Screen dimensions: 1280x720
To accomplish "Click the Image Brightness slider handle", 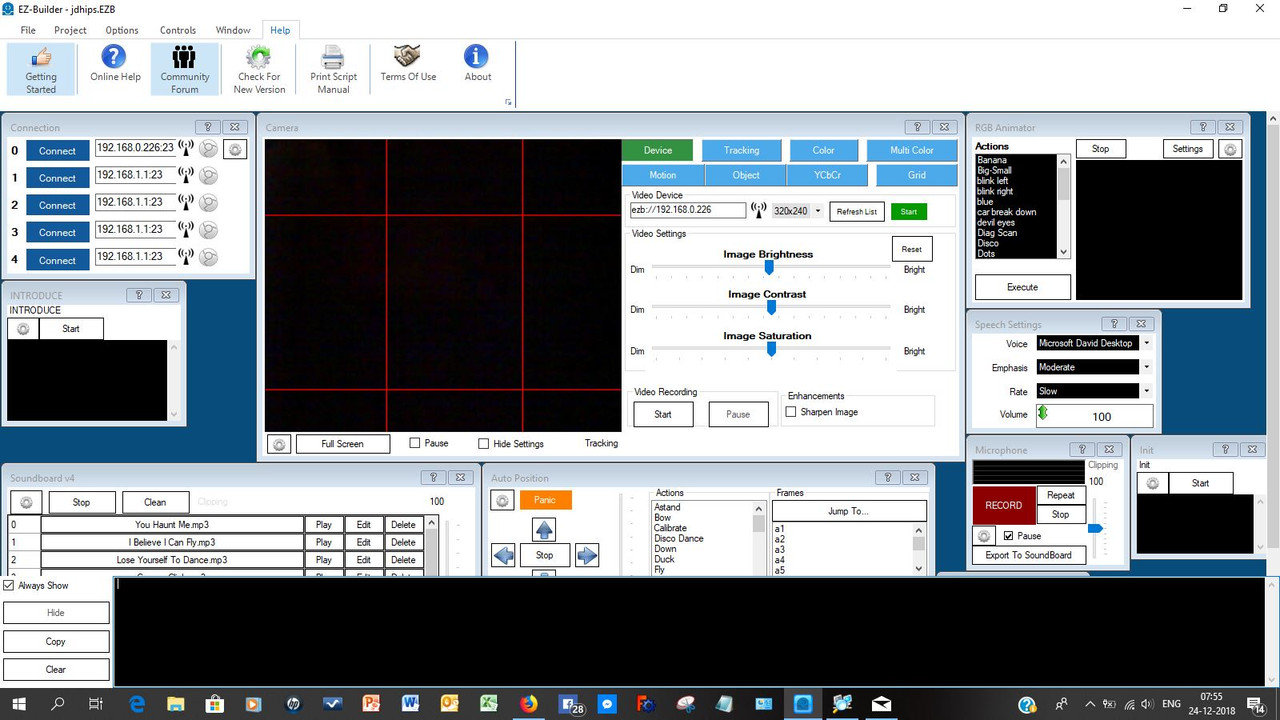I will (x=769, y=267).
